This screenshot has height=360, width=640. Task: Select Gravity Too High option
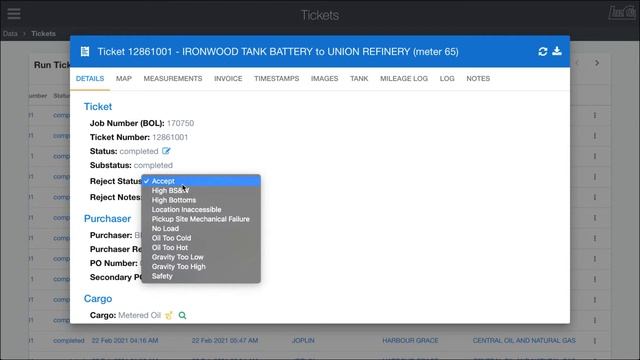click(201, 267)
